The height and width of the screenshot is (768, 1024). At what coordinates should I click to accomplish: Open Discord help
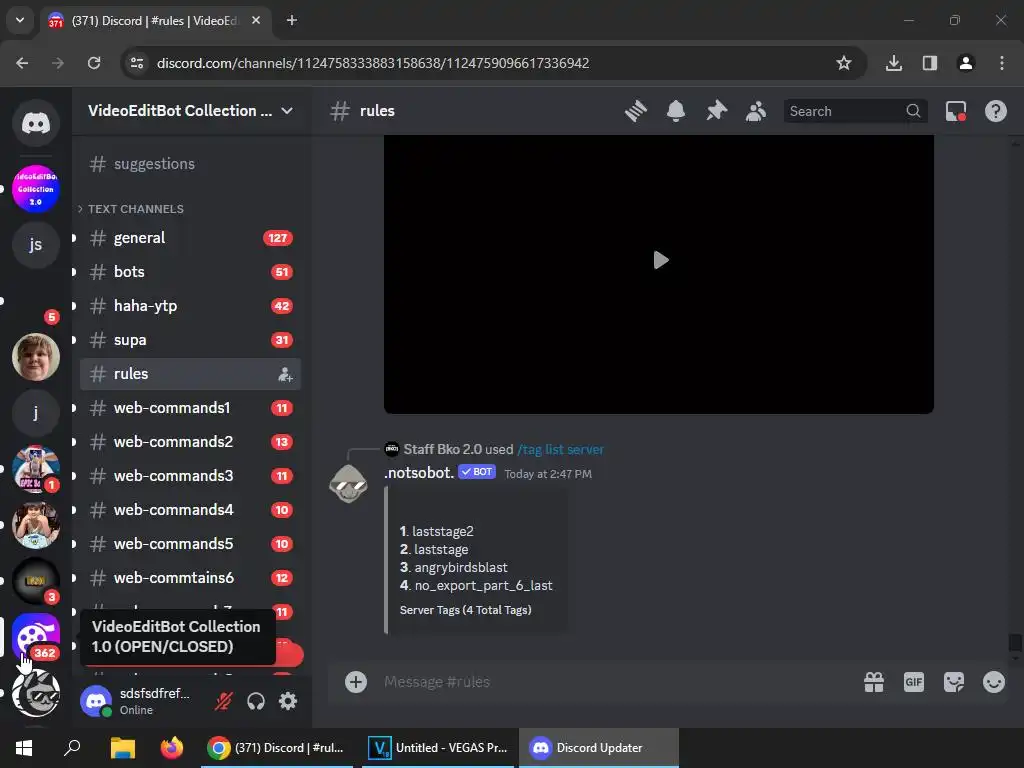pyautogui.click(x=995, y=111)
